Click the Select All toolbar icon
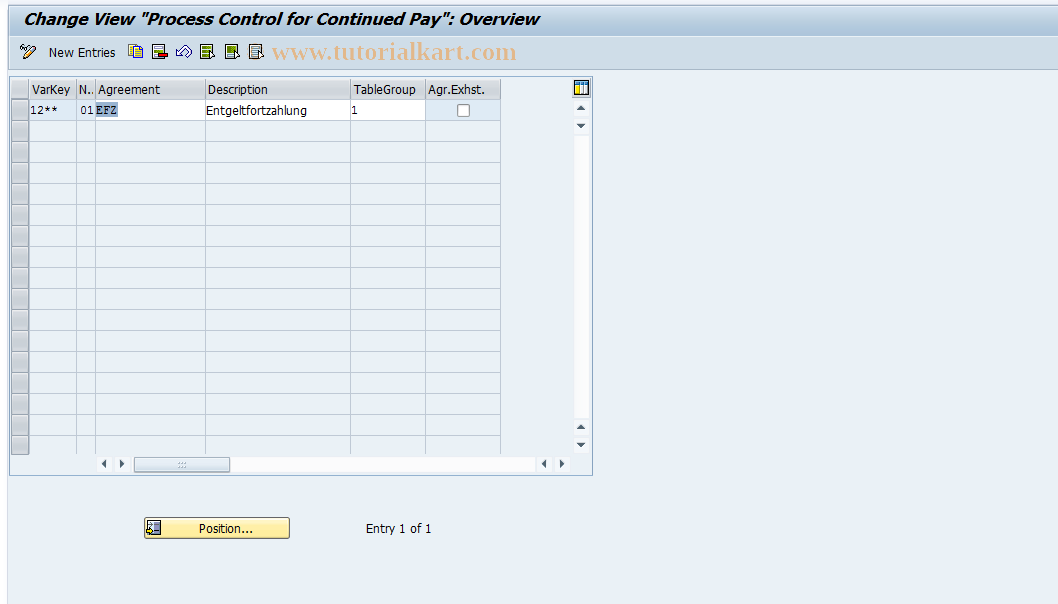 click(x=208, y=52)
